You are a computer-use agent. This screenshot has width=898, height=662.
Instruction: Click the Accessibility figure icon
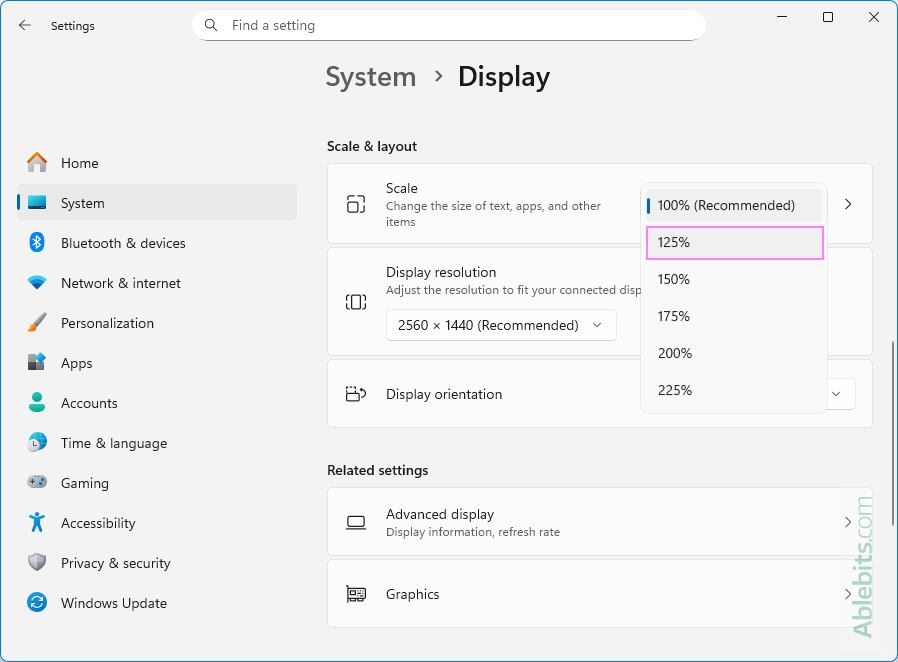point(37,522)
